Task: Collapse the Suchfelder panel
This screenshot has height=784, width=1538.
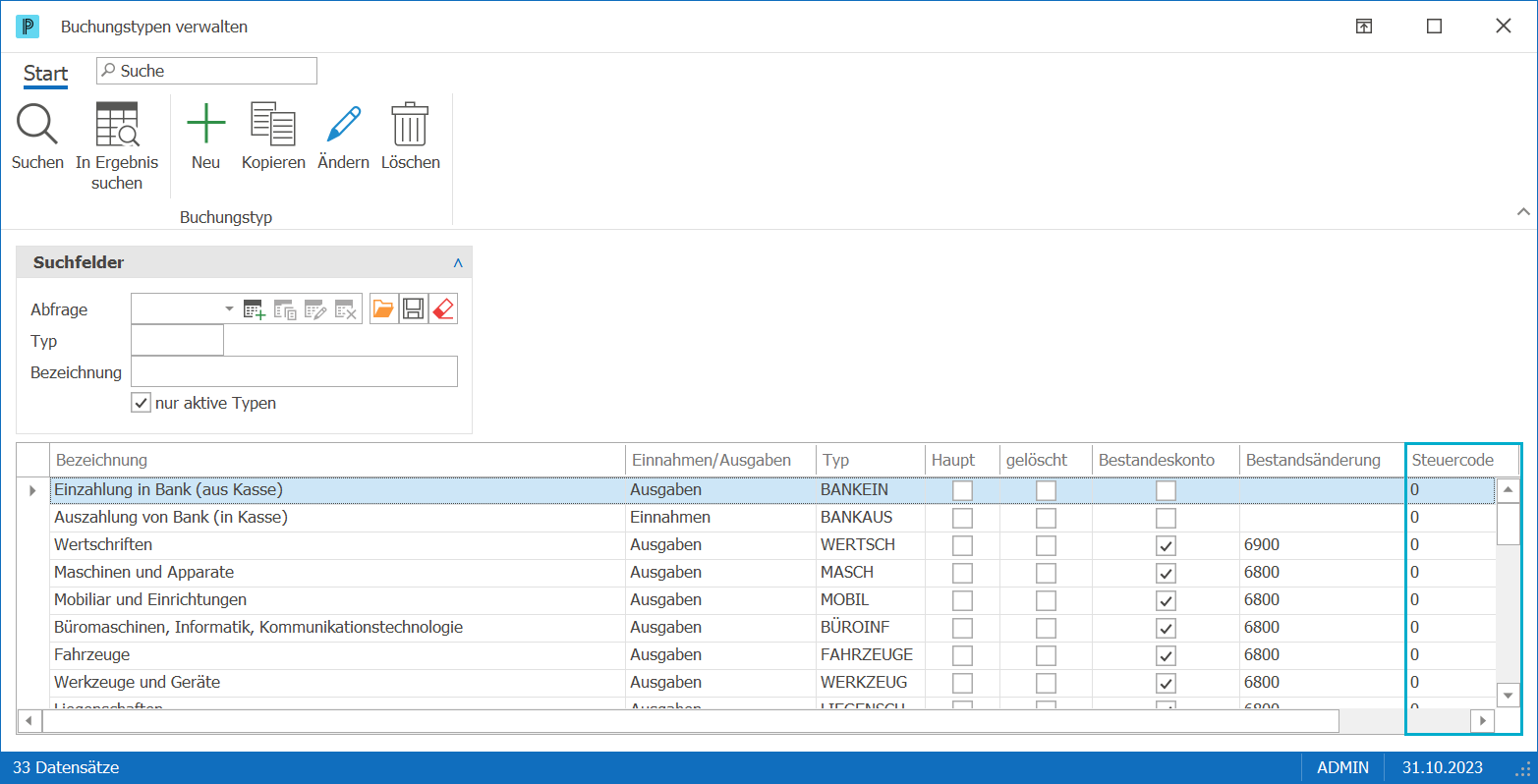Action: 458,263
